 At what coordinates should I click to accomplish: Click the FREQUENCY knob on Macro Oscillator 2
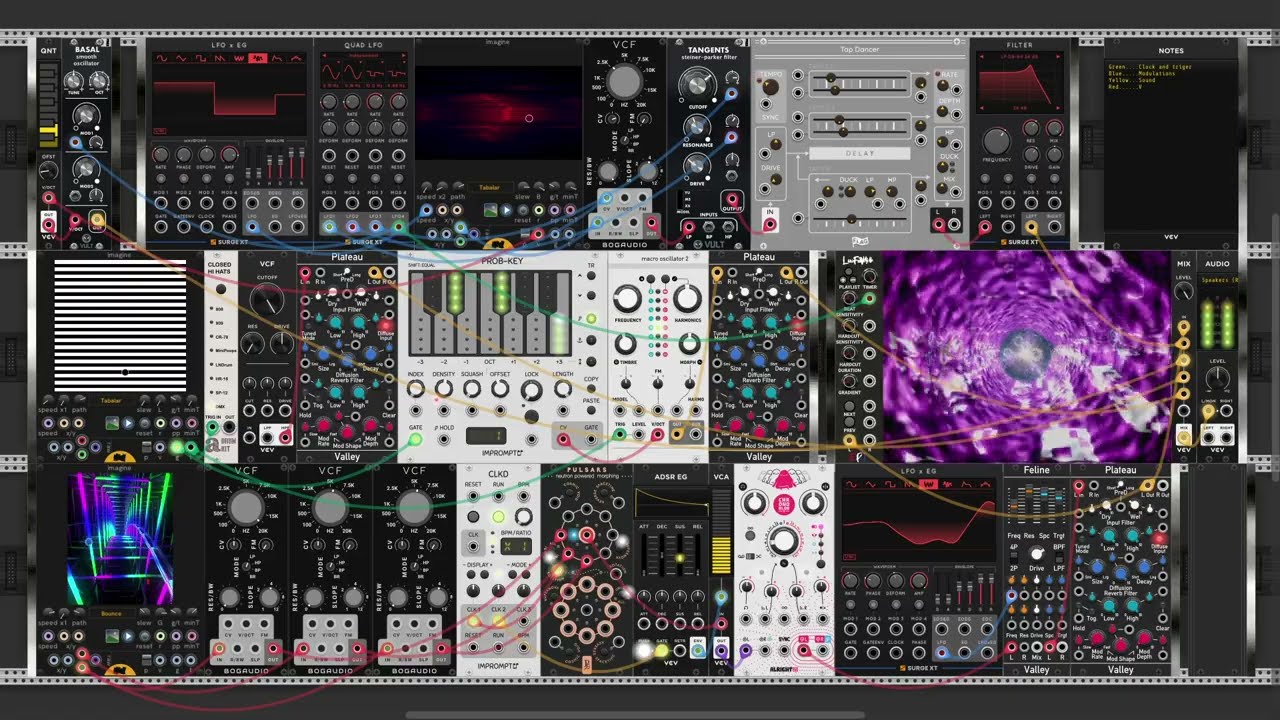(628, 297)
